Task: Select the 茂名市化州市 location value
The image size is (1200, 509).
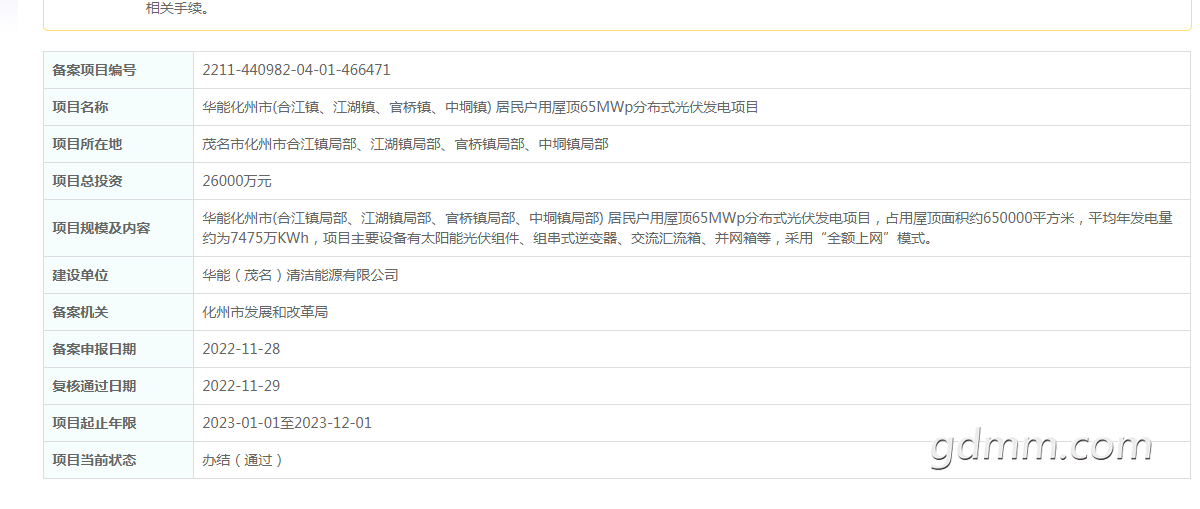Action: [x=405, y=144]
